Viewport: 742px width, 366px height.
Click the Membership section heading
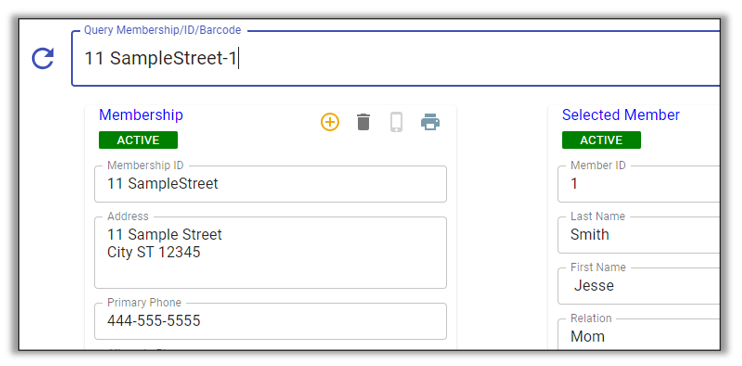point(141,115)
